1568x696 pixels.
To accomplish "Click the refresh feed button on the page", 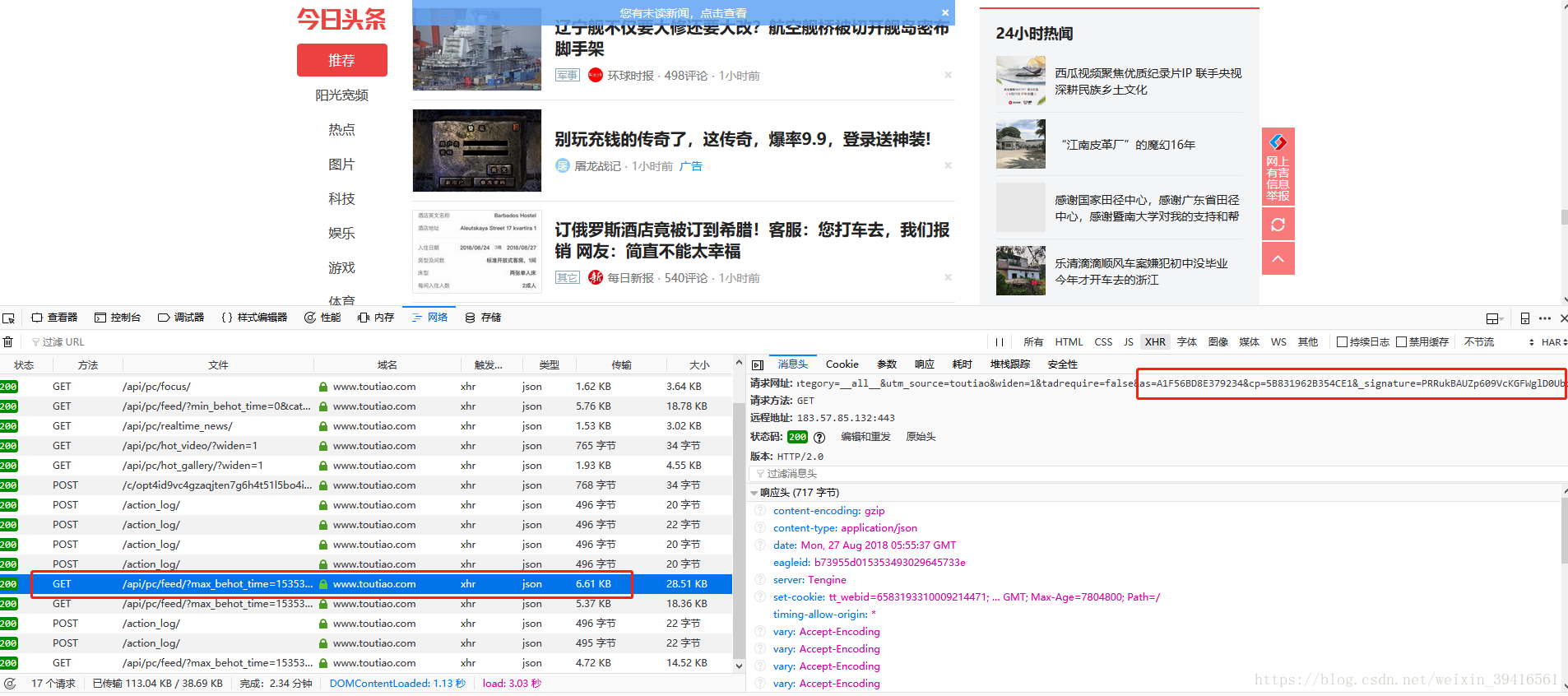I will [1278, 225].
